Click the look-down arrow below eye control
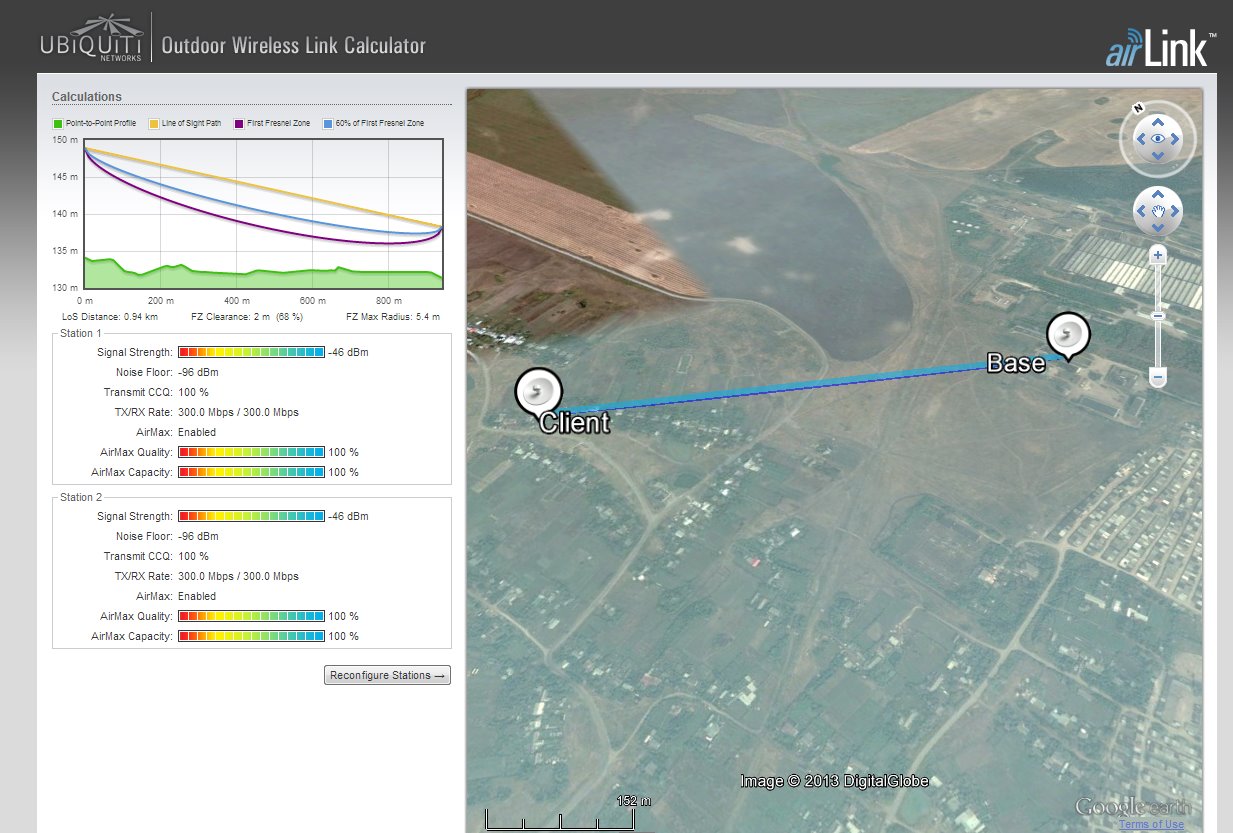1233x833 pixels. coord(1158,156)
